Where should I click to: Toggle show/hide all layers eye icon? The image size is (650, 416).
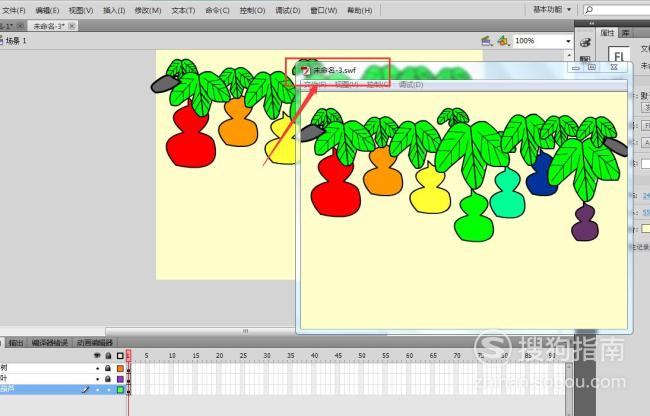[x=97, y=356]
